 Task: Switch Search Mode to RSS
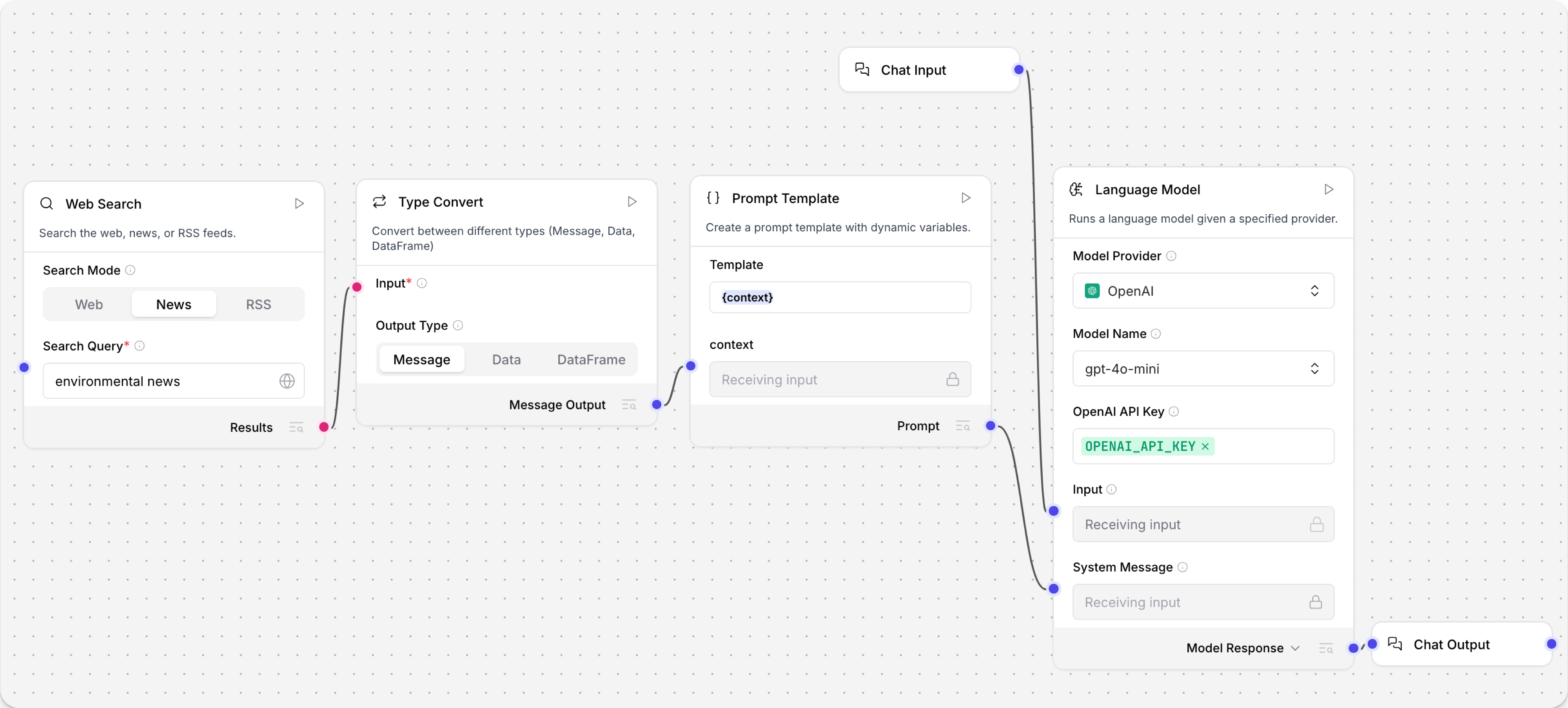[x=258, y=304]
